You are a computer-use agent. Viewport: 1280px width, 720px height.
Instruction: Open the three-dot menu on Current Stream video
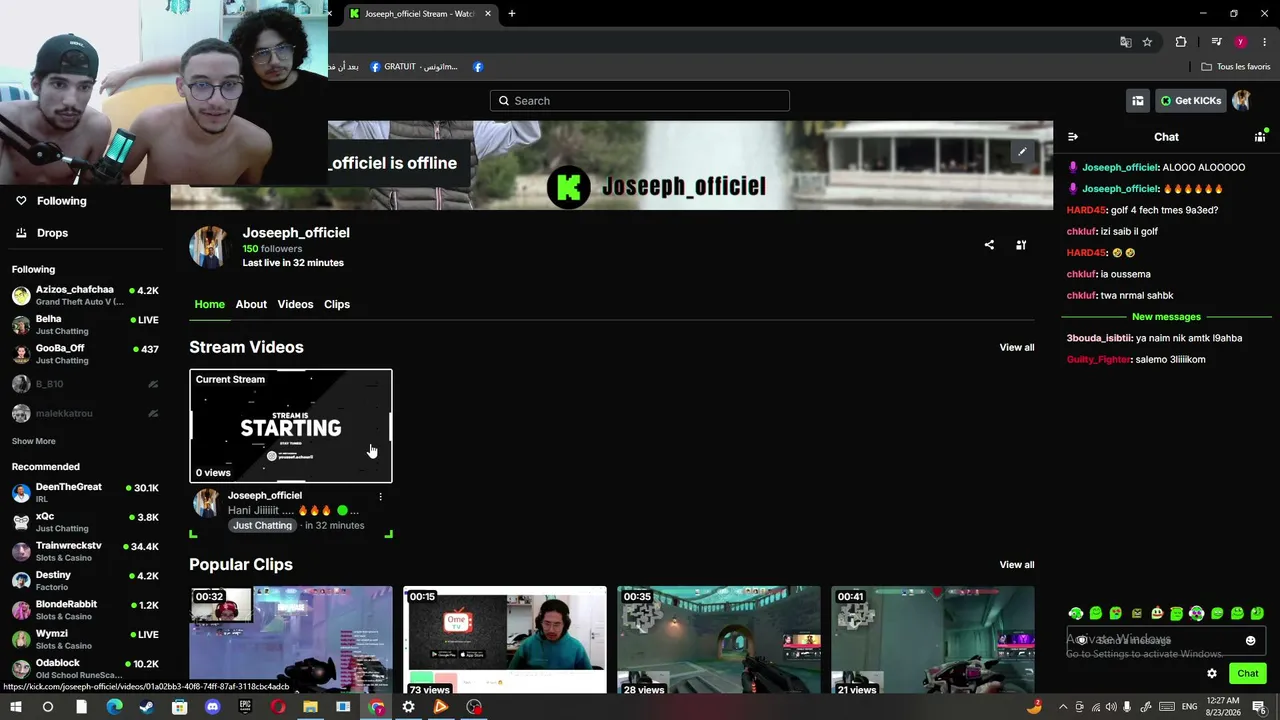pyautogui.click(x=380, y=496)
